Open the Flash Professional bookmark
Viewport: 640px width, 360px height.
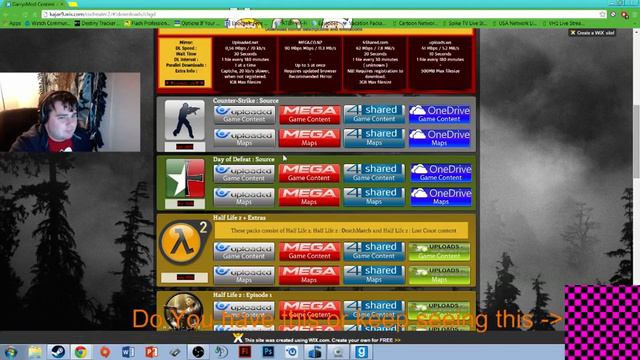146,23
